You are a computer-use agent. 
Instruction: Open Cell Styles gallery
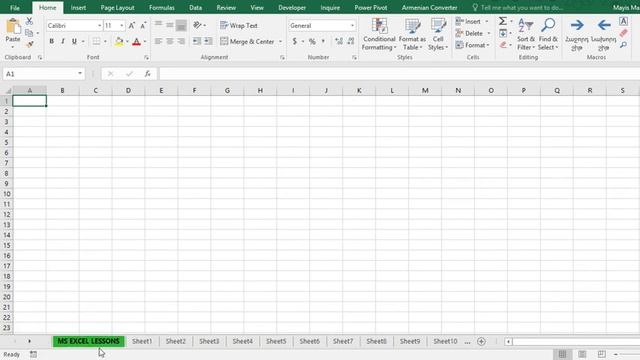point(438,34)
